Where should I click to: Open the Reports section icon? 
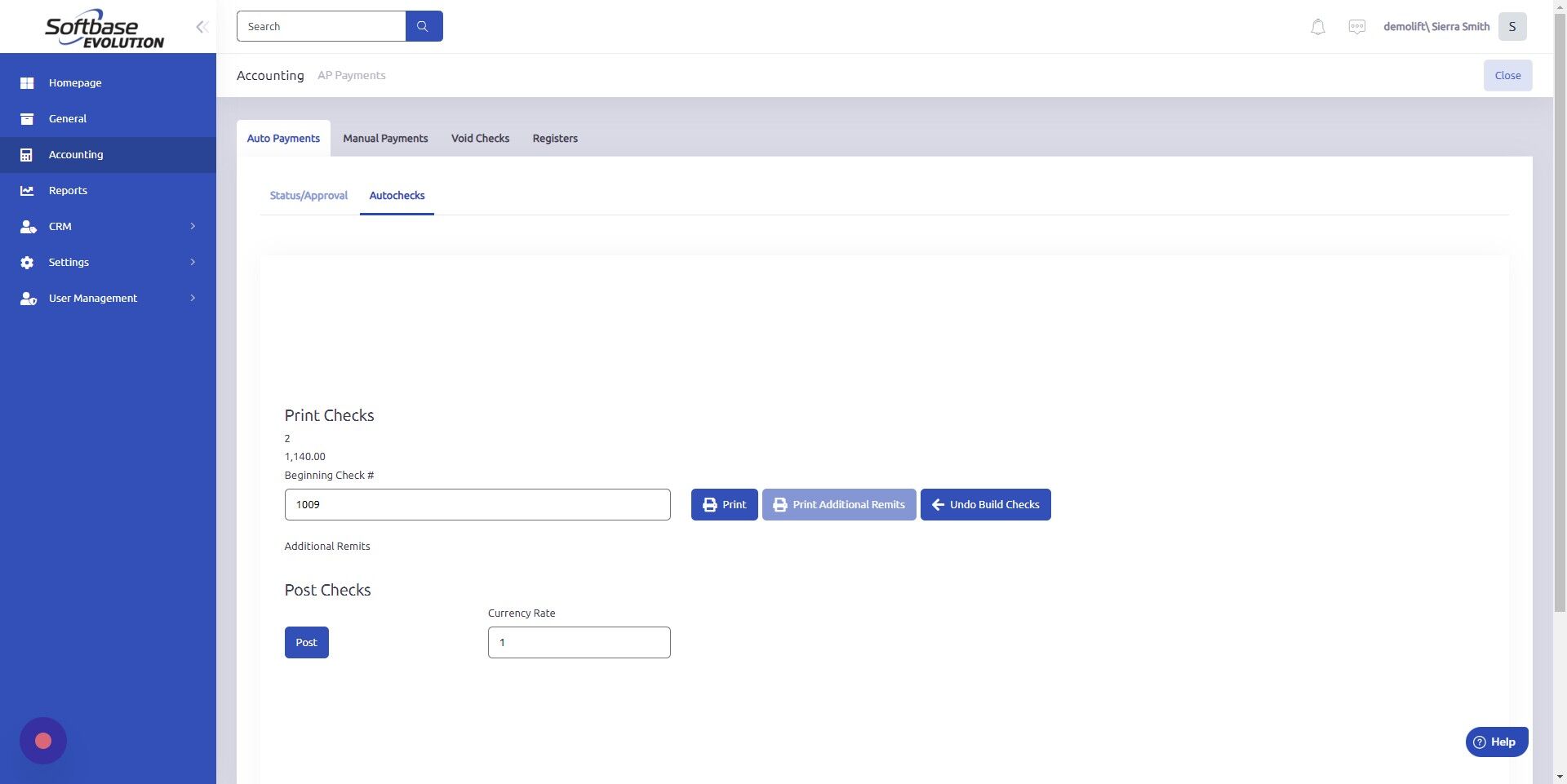tap(27, 190)
